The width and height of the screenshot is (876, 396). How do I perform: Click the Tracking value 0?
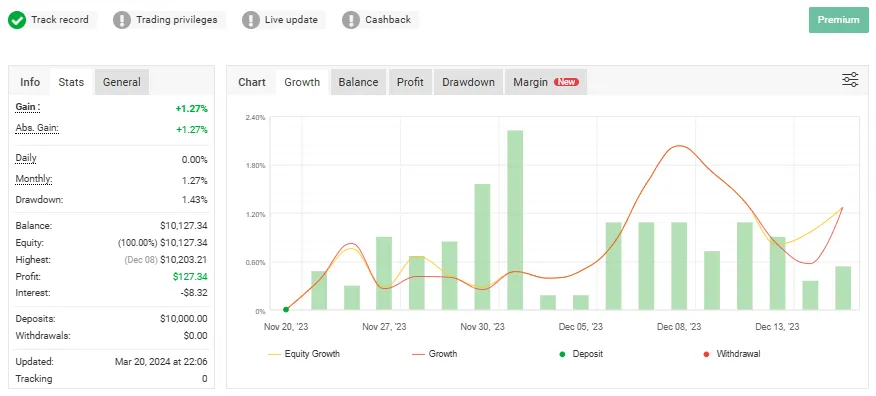click(204, 379)
